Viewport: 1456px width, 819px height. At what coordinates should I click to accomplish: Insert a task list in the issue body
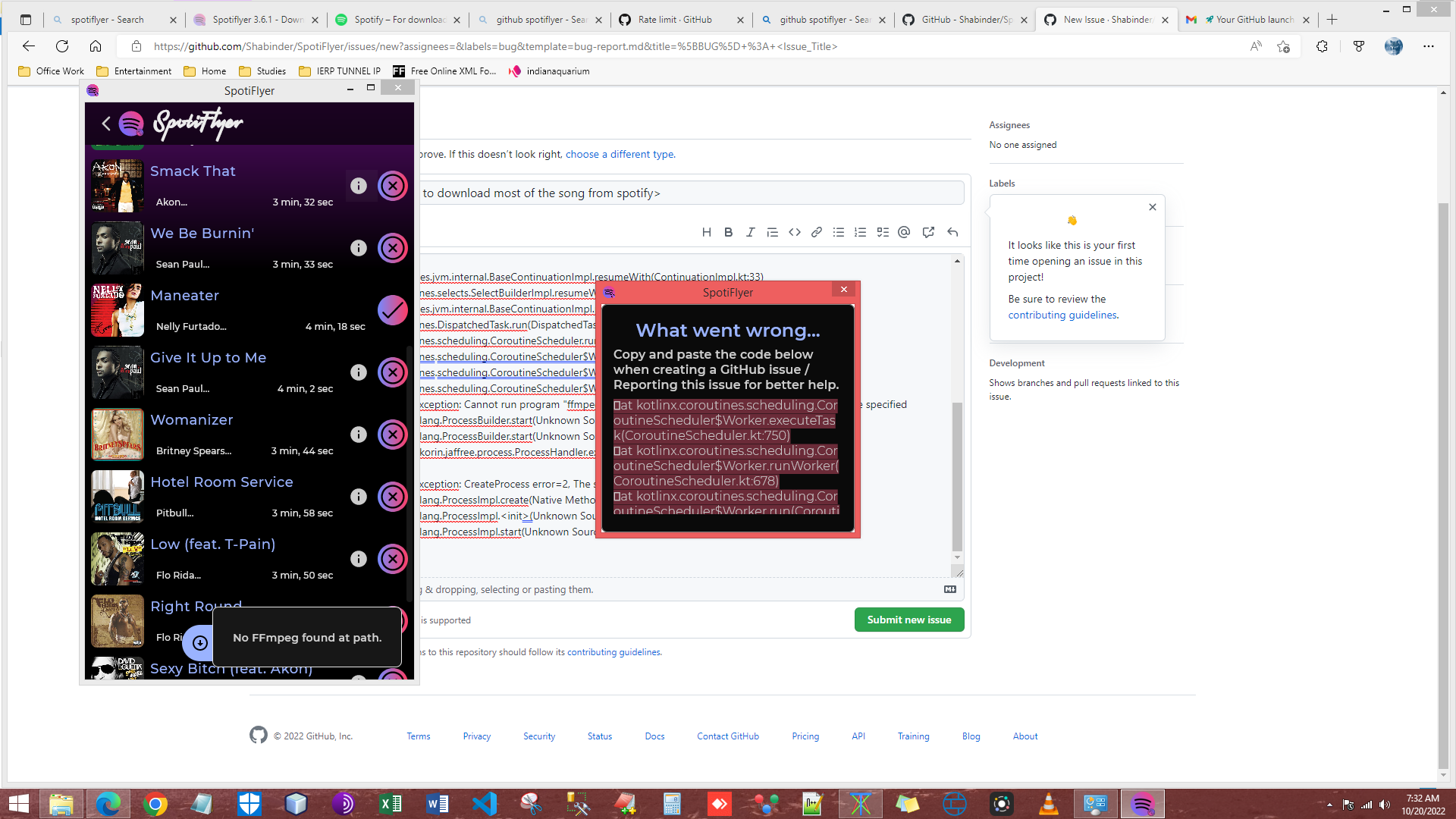pyautogui.click(x=882, y=232)
